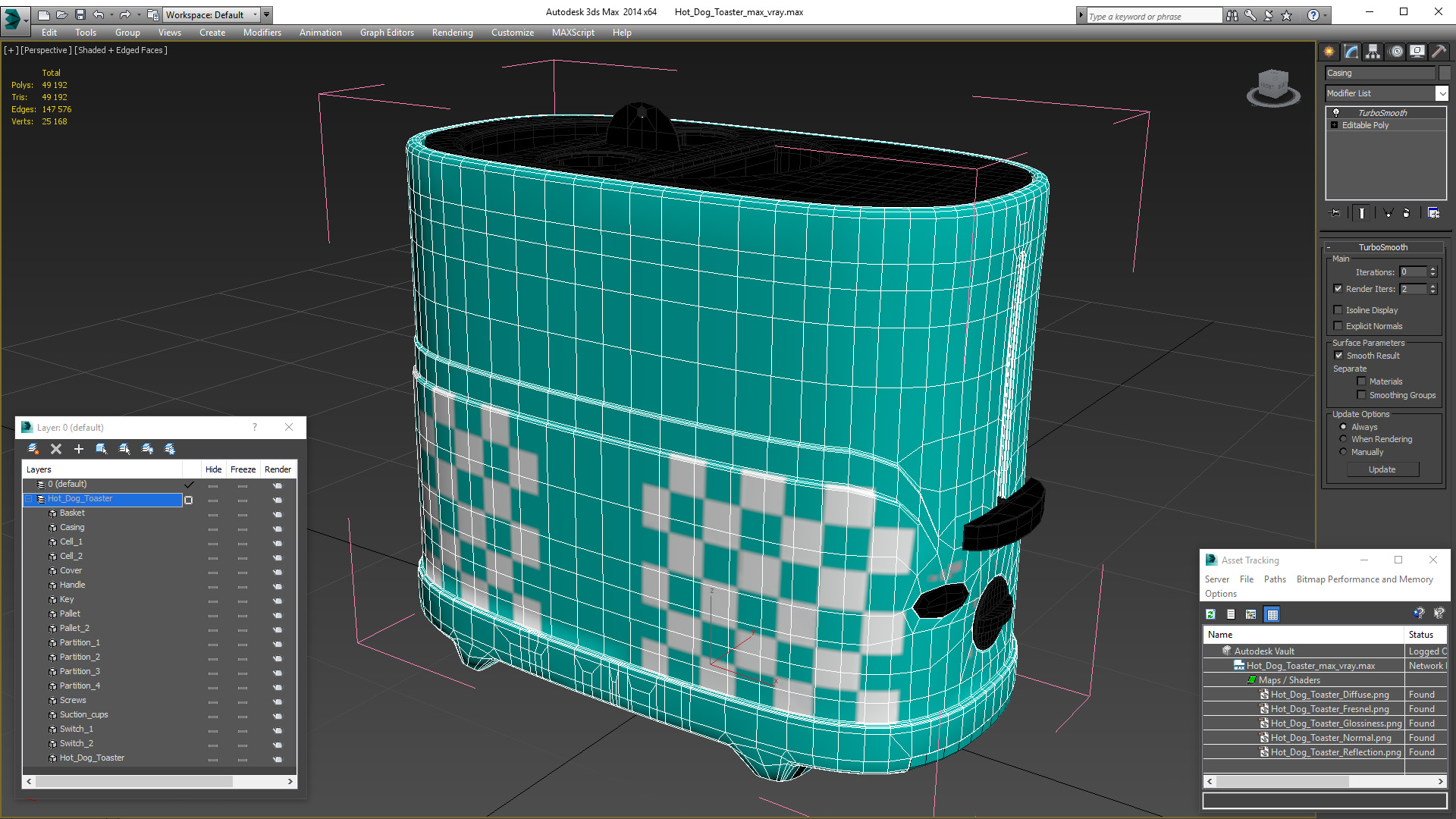
Task: Enable Isoline Display checkbox
Action: click(1338, 310)
